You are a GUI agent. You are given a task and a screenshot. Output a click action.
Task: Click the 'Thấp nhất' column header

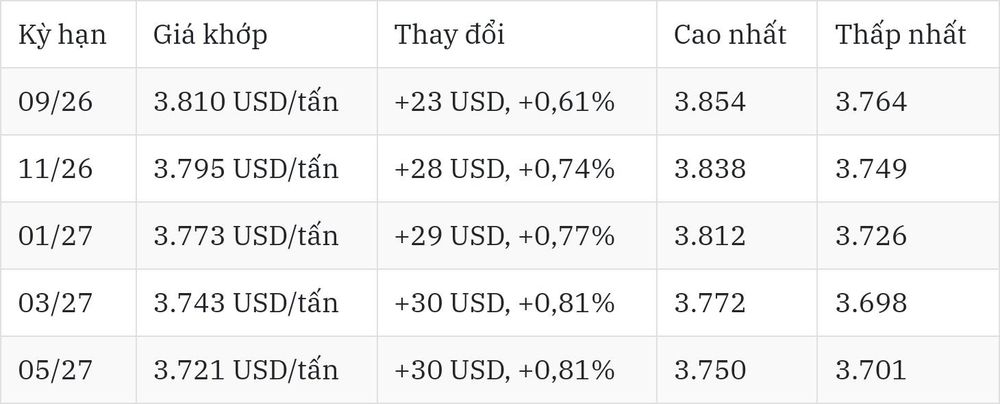pyautogui.click(x=901, y=35)
